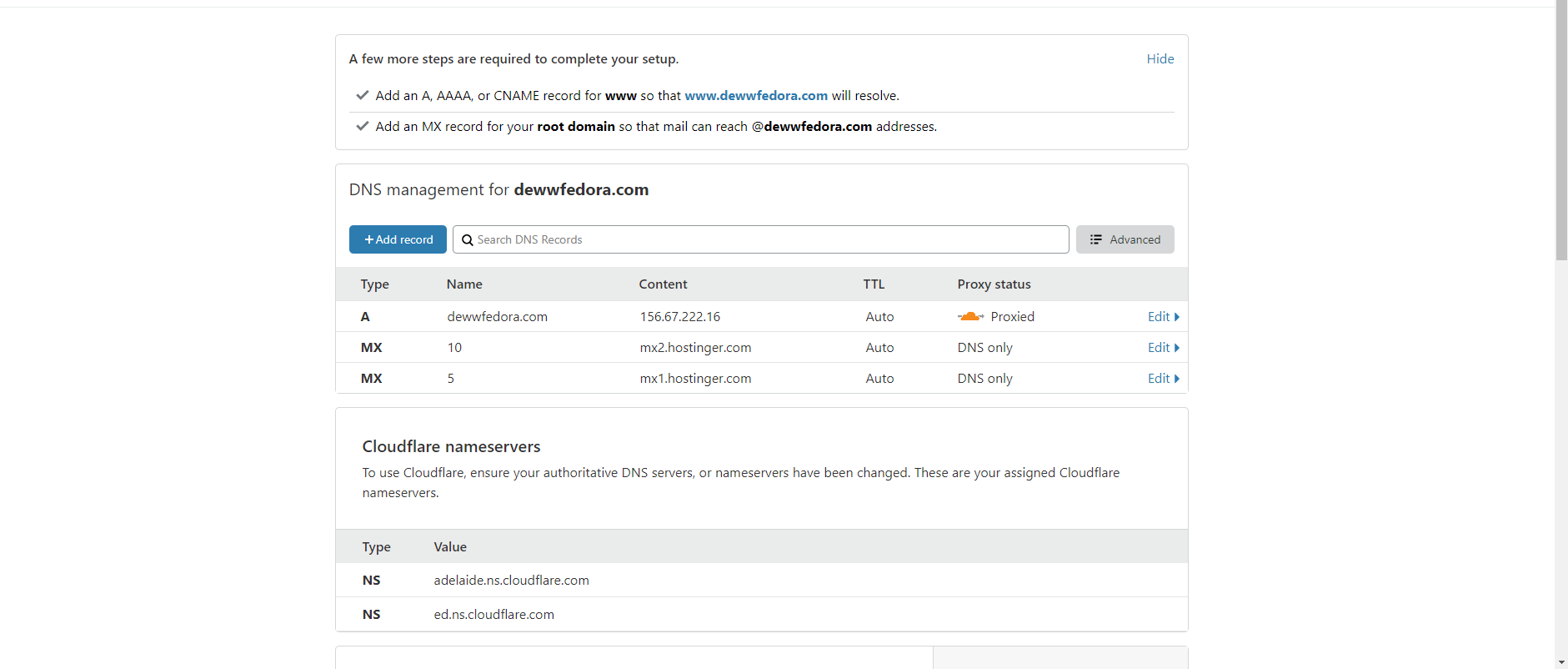Edit the A record for dewwfedora.com

tap(1163, 316)
